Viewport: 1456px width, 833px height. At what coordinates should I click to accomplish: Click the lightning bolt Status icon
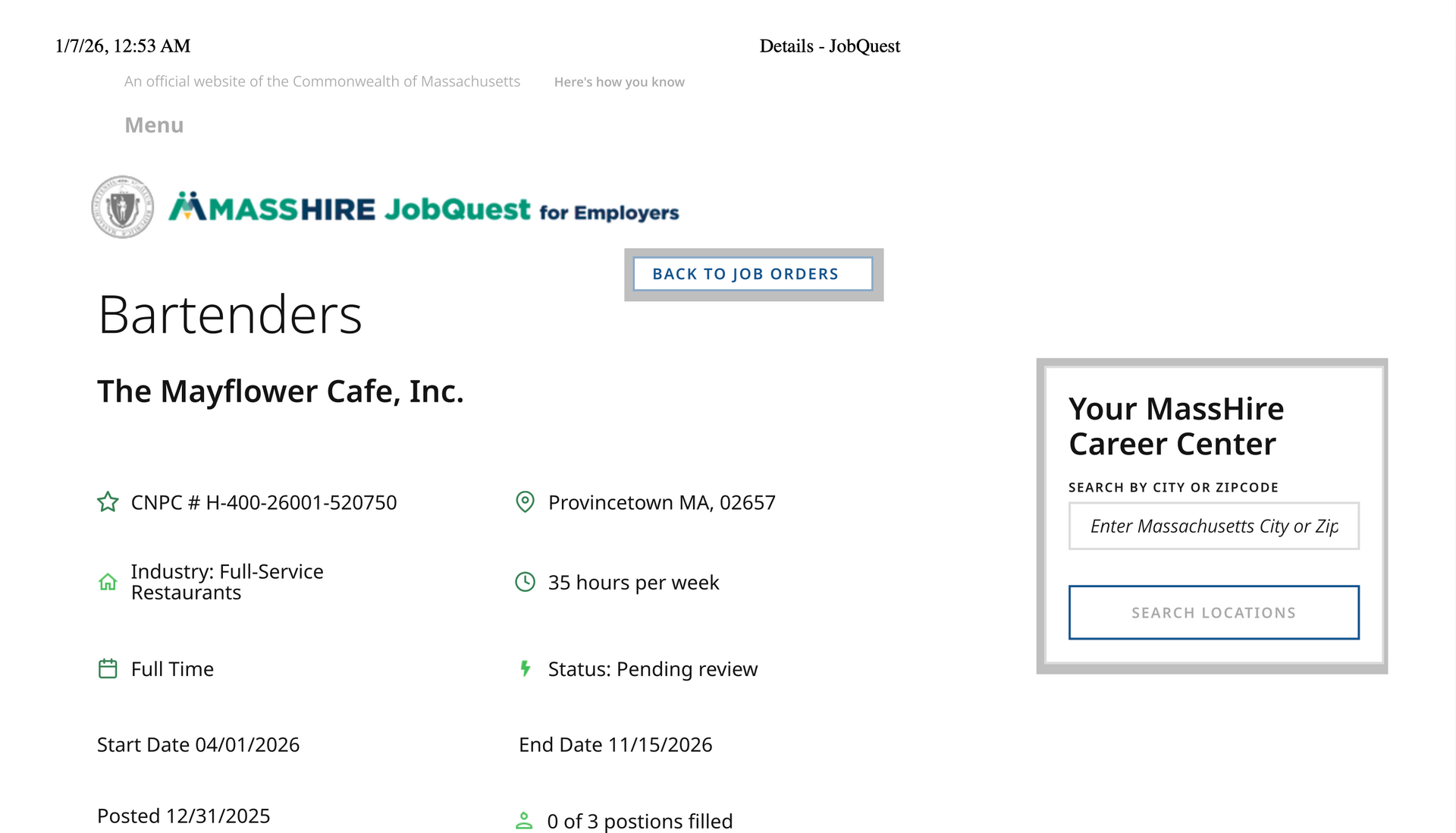coord(525,668)
